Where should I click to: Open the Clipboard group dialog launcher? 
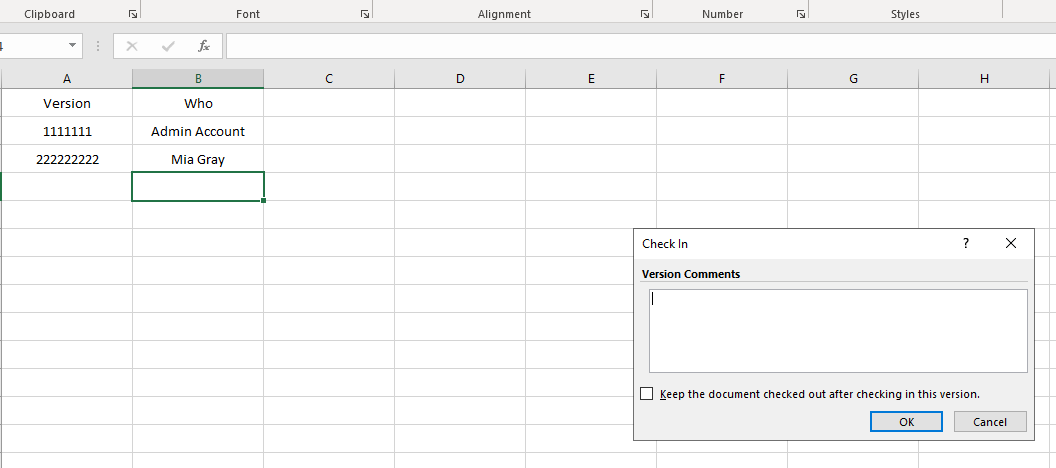pos(133,15)
